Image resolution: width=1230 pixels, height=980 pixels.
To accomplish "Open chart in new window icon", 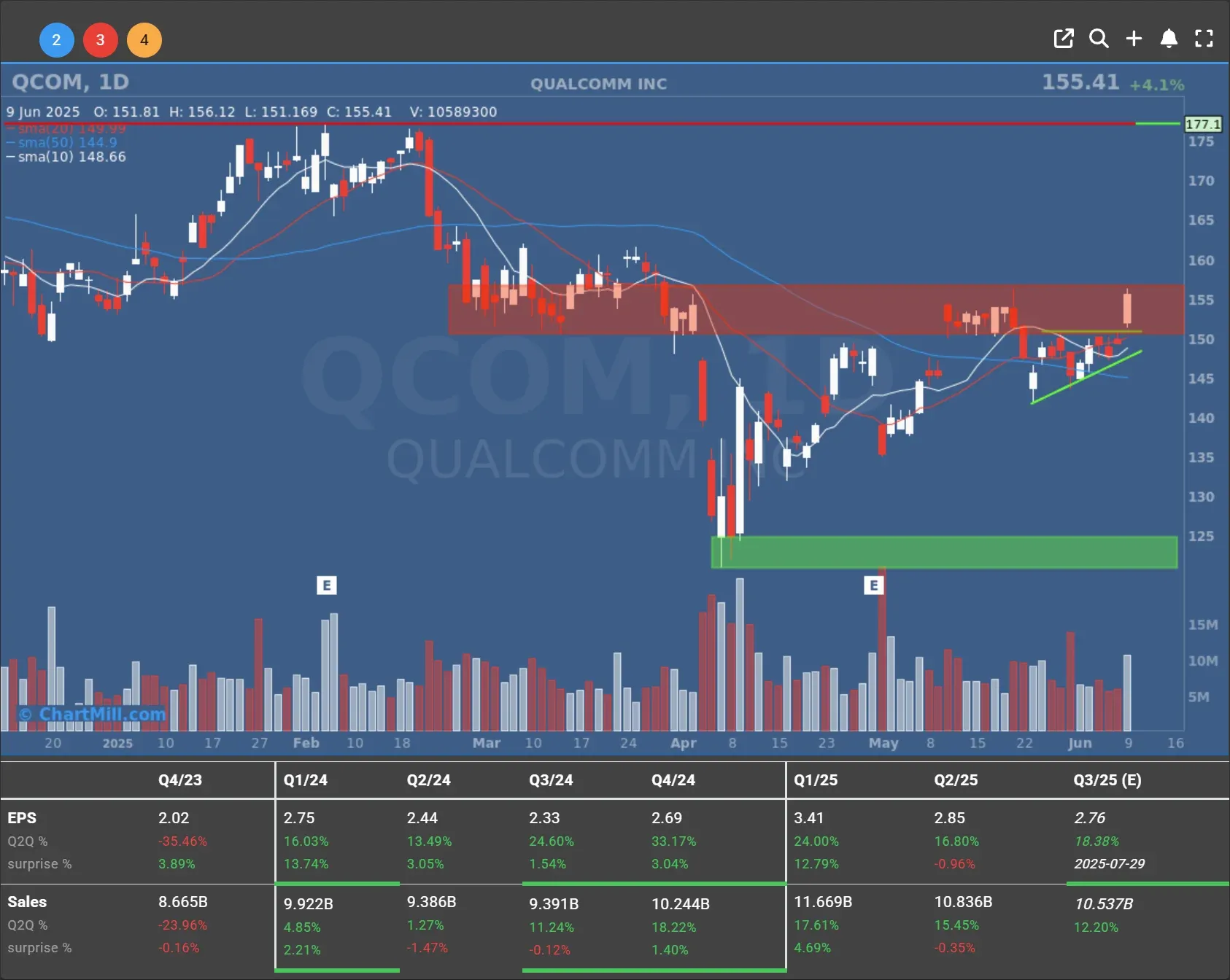I will point(1064,39).
